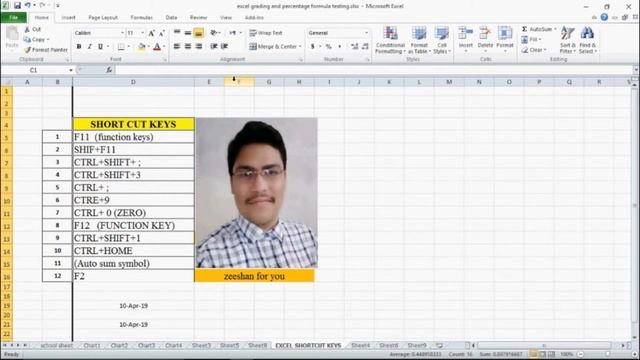The width and height of the screenshot is (640, 360).
Task: Increase indent in Alignment group
Action: click(224, 47)
